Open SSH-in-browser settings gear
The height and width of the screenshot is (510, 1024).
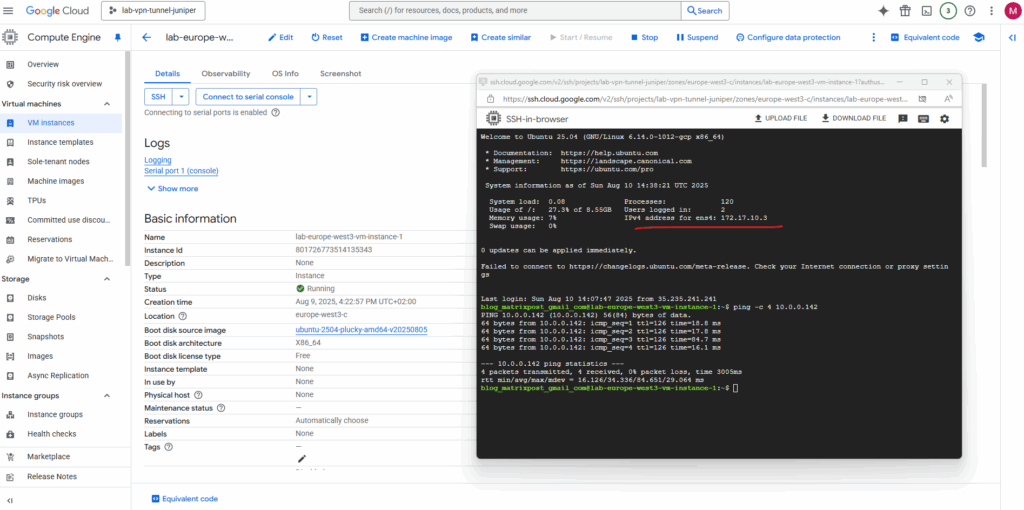(944, 118)
